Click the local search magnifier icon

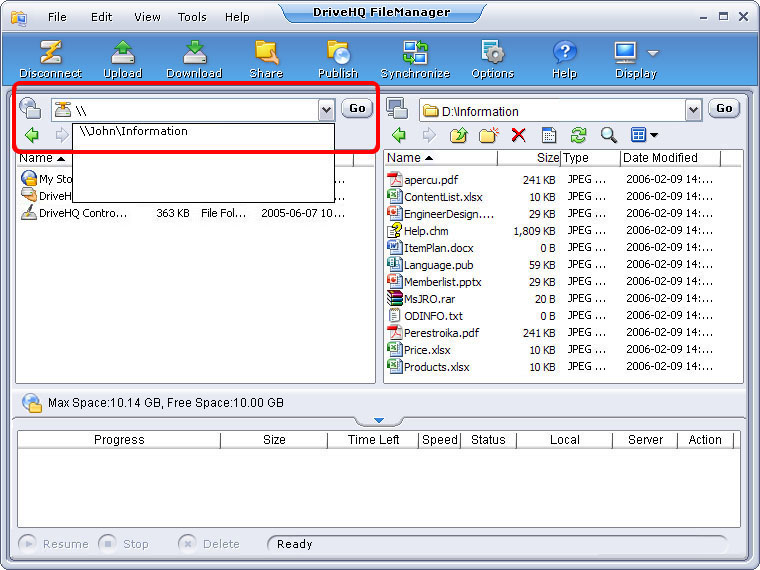tap(609, 135)
